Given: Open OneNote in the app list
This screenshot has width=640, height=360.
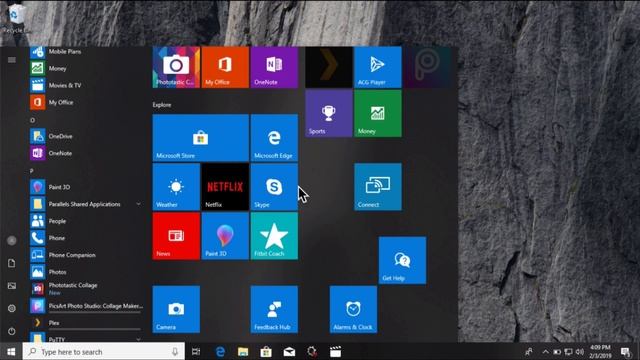Looking at the screenshot, I should point(86,153).
